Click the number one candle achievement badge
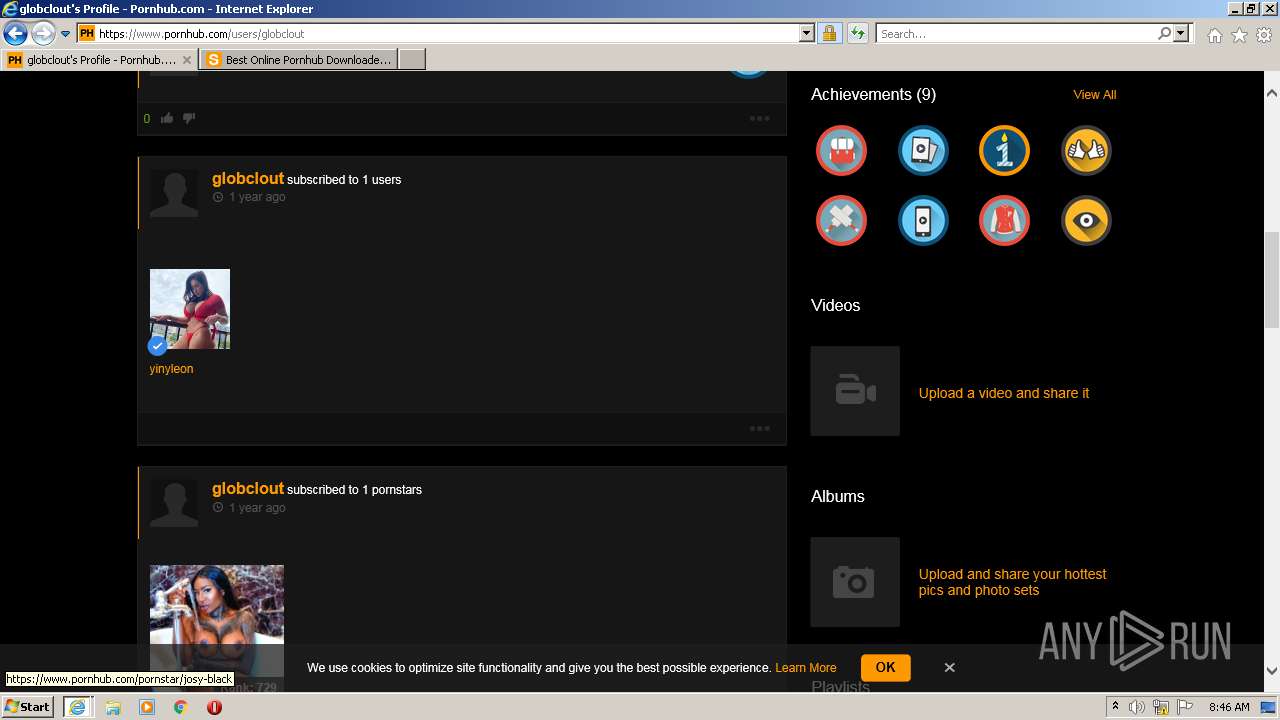Screen dimensions: 1280x720 [x=1004, y=151]
